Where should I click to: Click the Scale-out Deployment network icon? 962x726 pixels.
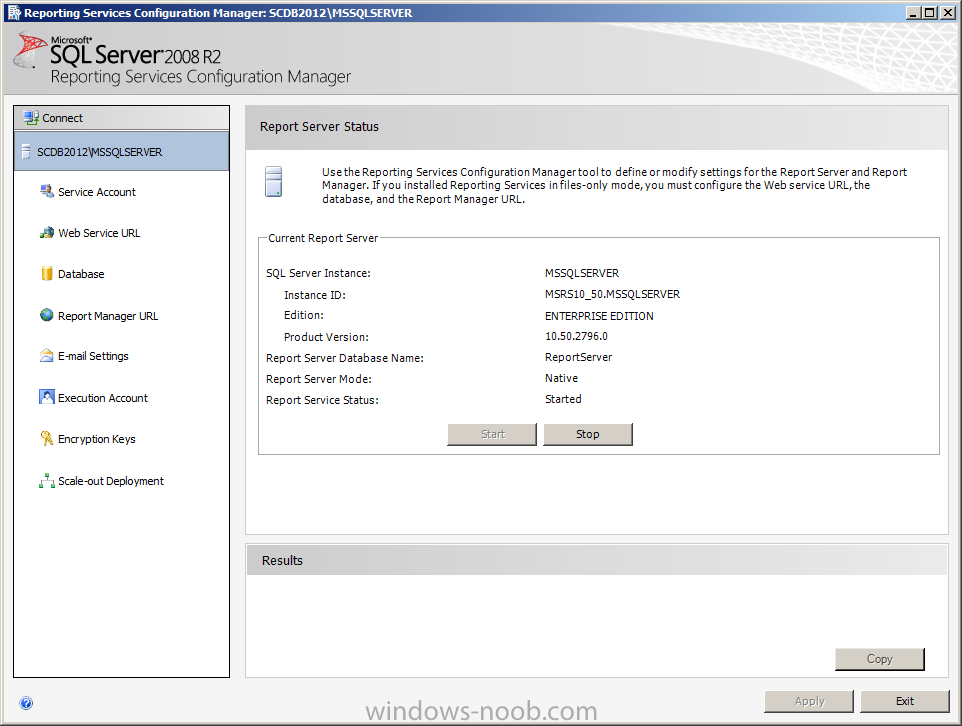(x=47, y=481)
